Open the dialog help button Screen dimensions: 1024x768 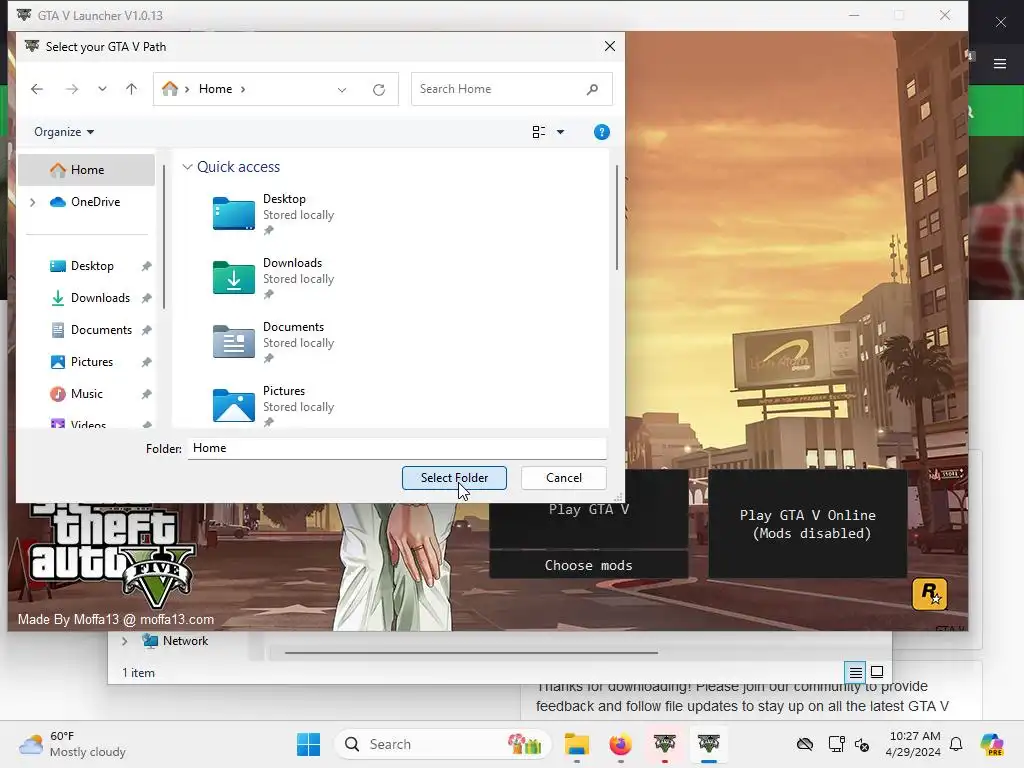point(601,132)
